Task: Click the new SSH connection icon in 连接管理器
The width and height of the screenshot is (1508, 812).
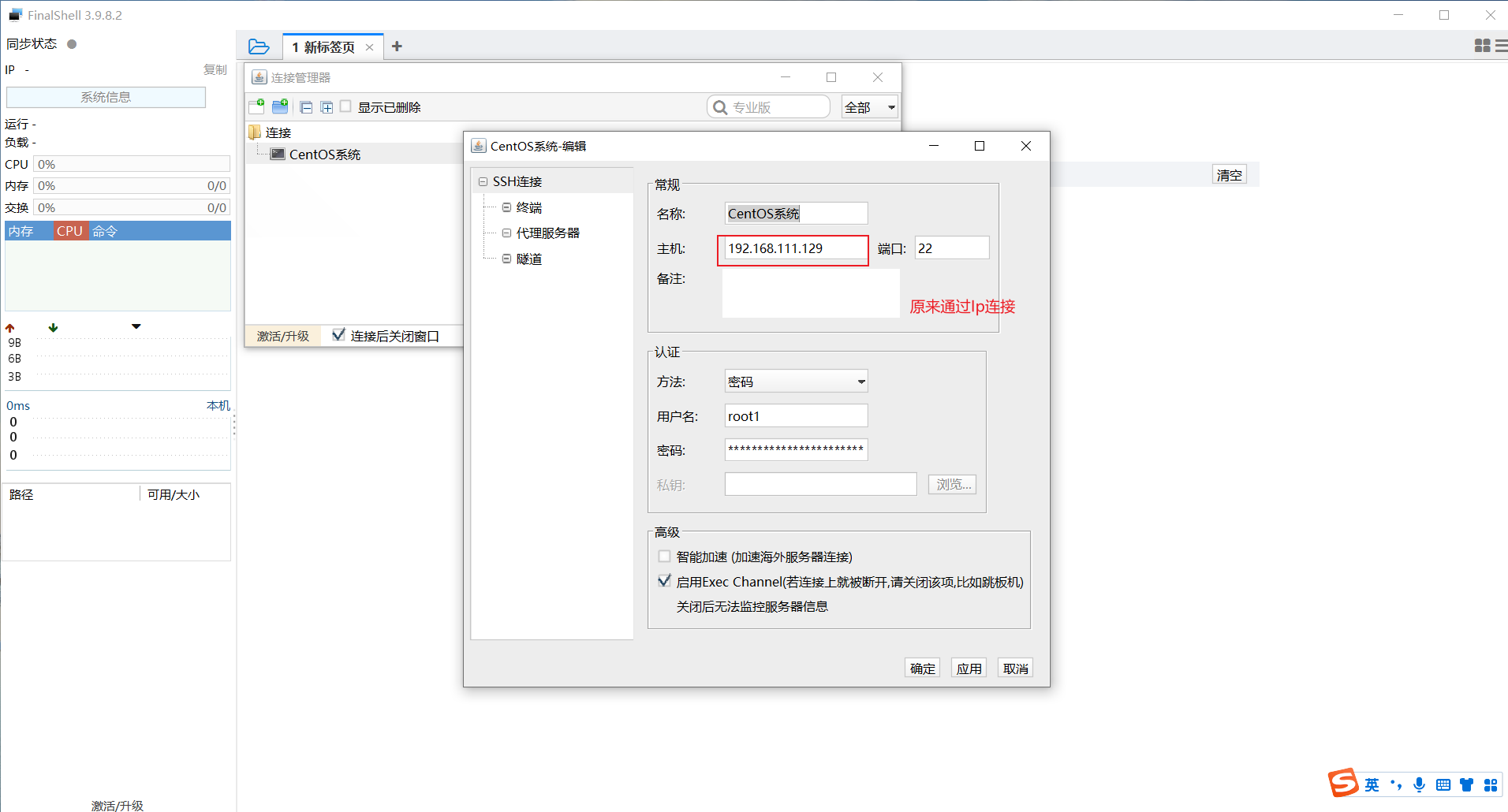Action: click(x=256, y=106)
